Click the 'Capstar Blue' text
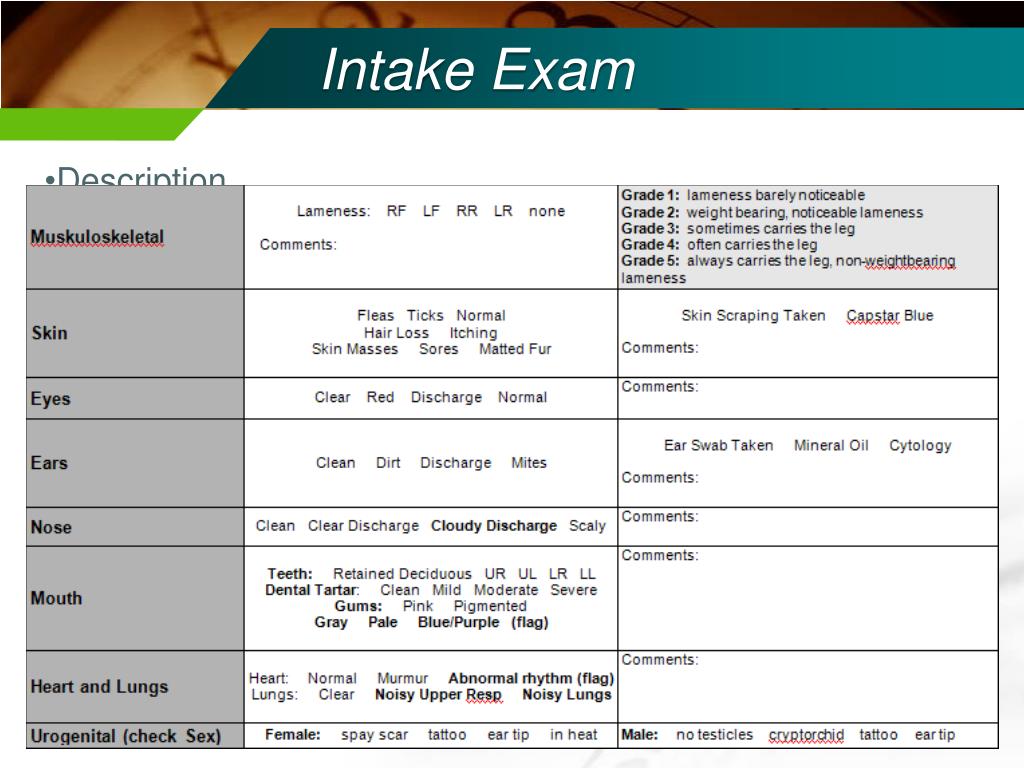The image size is (1024, 768). point(890,315)
